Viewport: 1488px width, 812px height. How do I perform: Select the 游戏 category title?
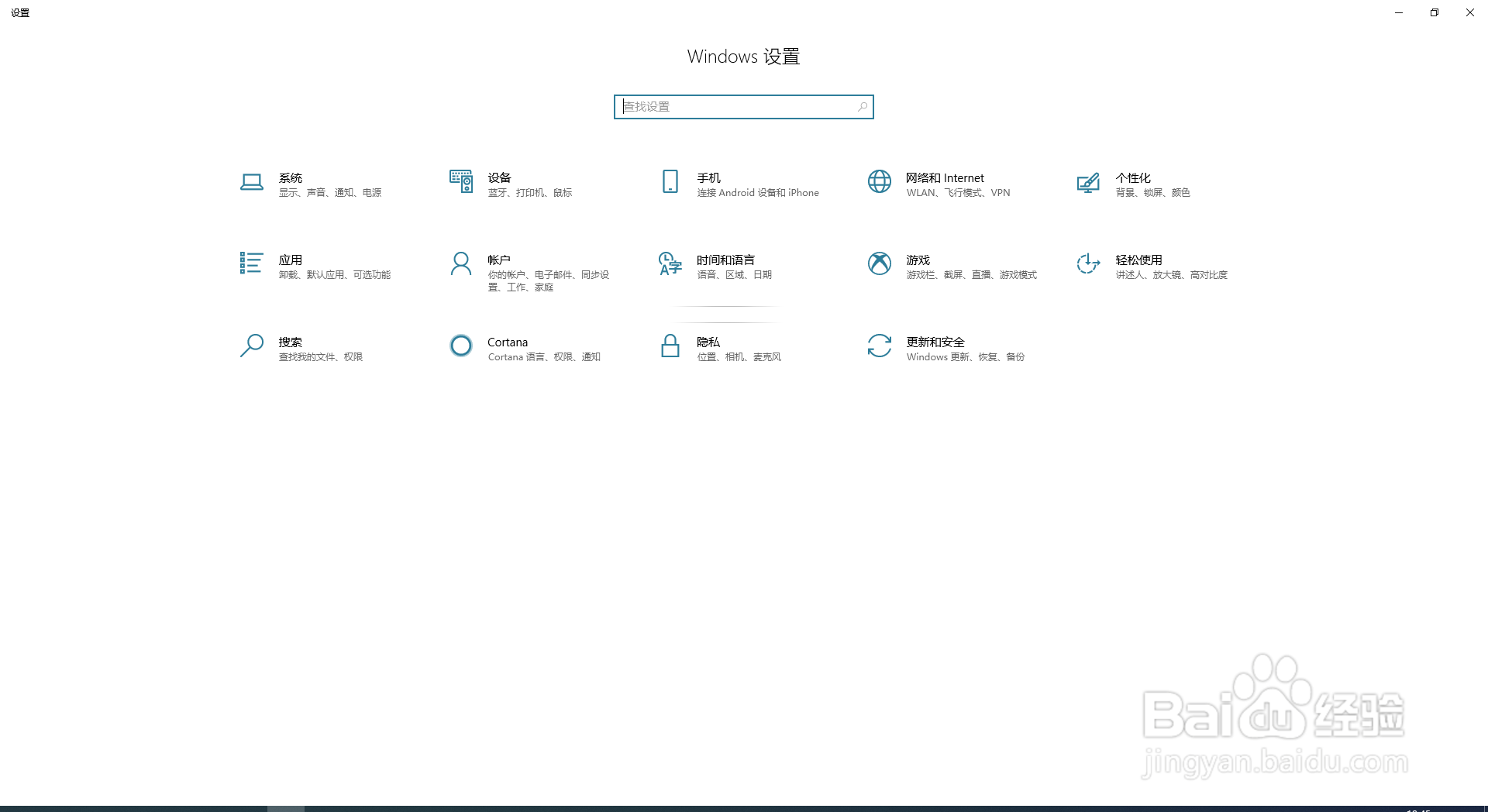(x=918, y=260)
